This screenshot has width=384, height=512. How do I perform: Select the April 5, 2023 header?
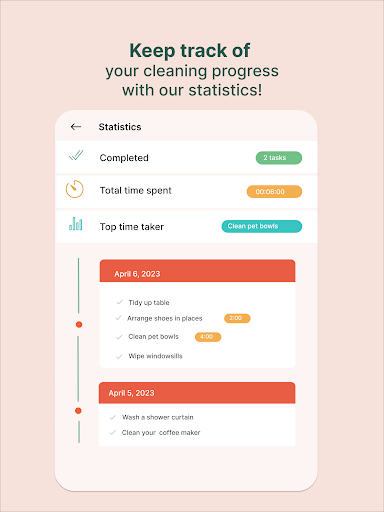tap(197, 393)
